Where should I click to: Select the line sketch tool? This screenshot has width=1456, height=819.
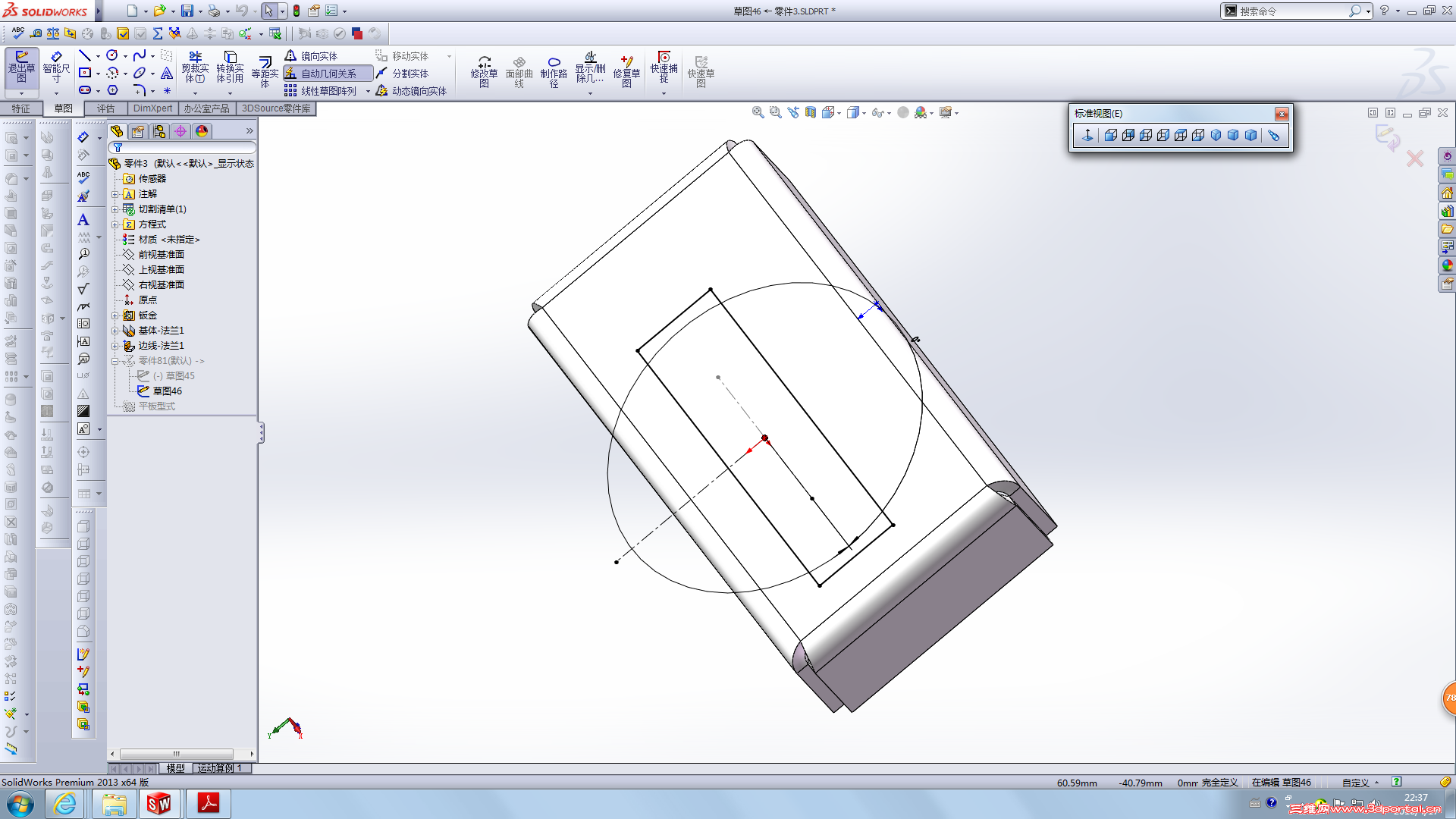(x=85, y=56)
